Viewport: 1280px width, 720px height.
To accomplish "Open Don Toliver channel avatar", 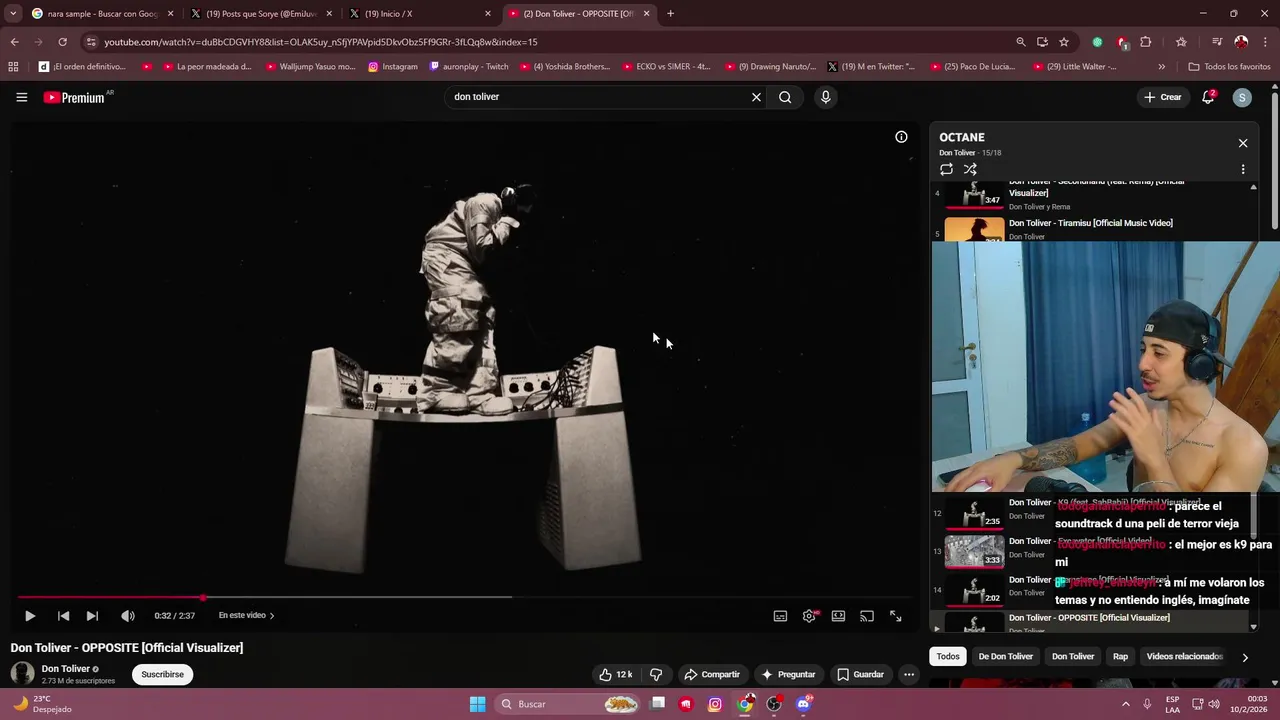I will coord(22,674).
